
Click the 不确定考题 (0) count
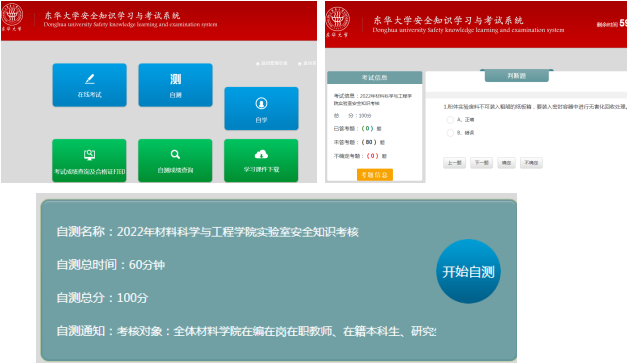(x=372, y=156)
